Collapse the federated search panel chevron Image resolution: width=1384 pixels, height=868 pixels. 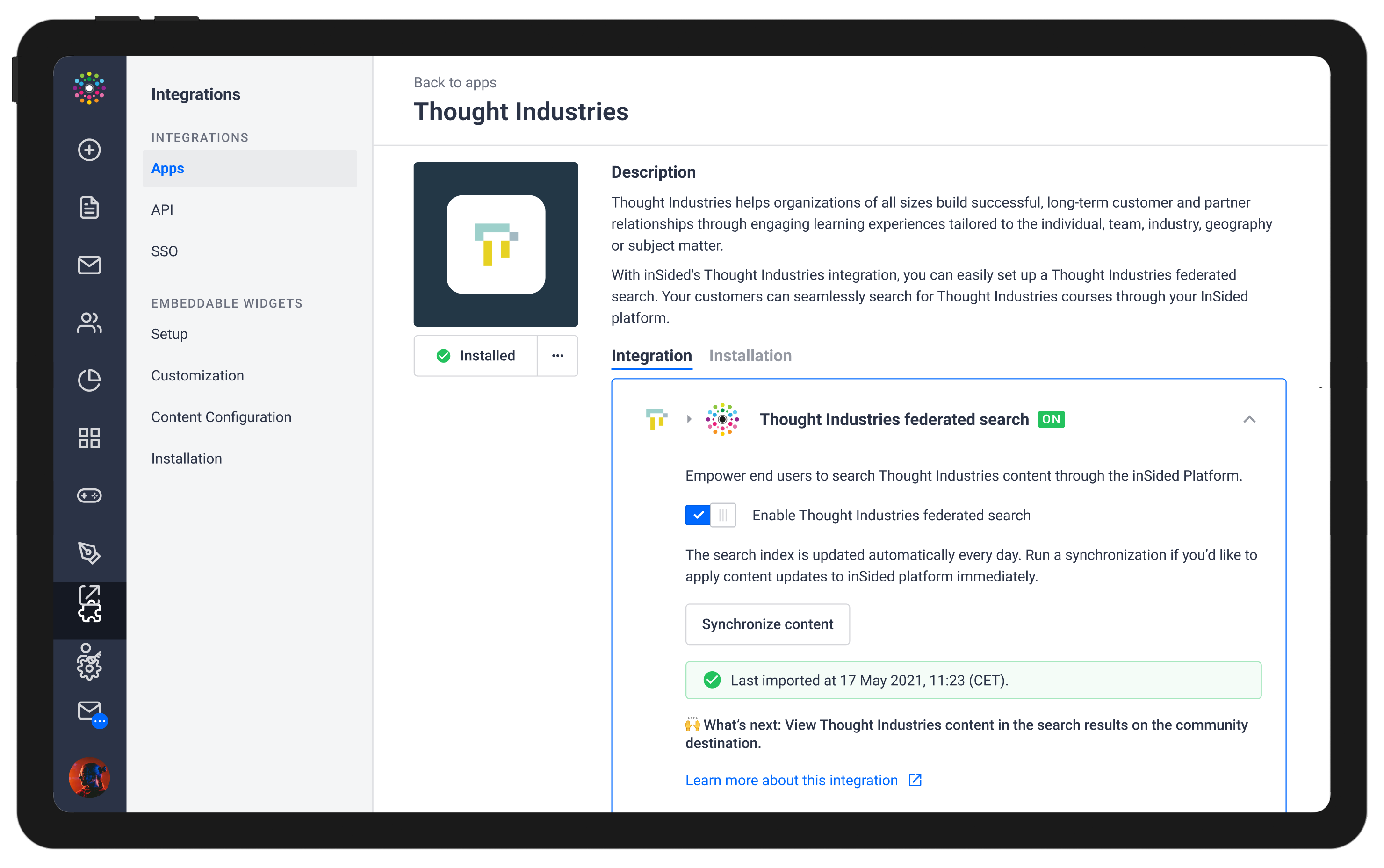[x=1249, y=419]
